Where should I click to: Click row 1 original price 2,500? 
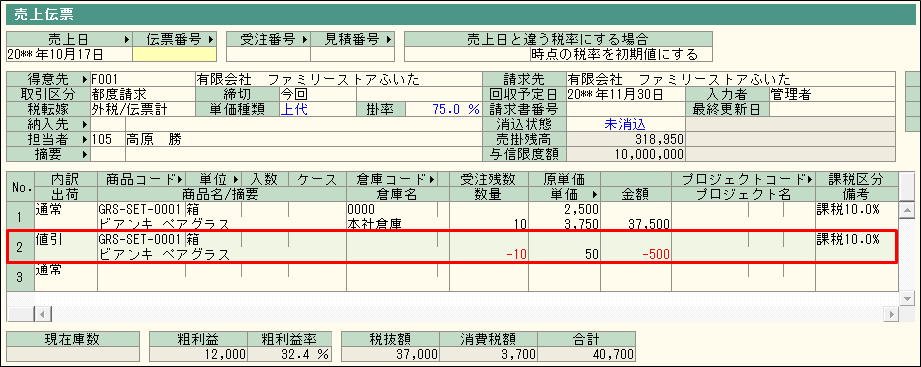click(564, 210)
